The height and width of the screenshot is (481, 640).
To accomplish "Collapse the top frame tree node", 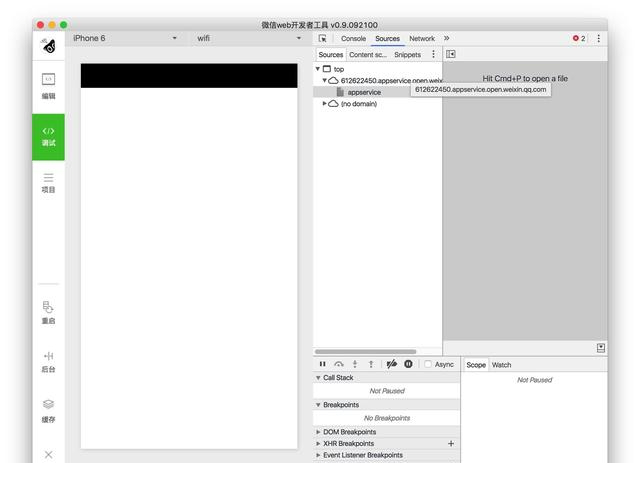I will (x=318, y=69).
